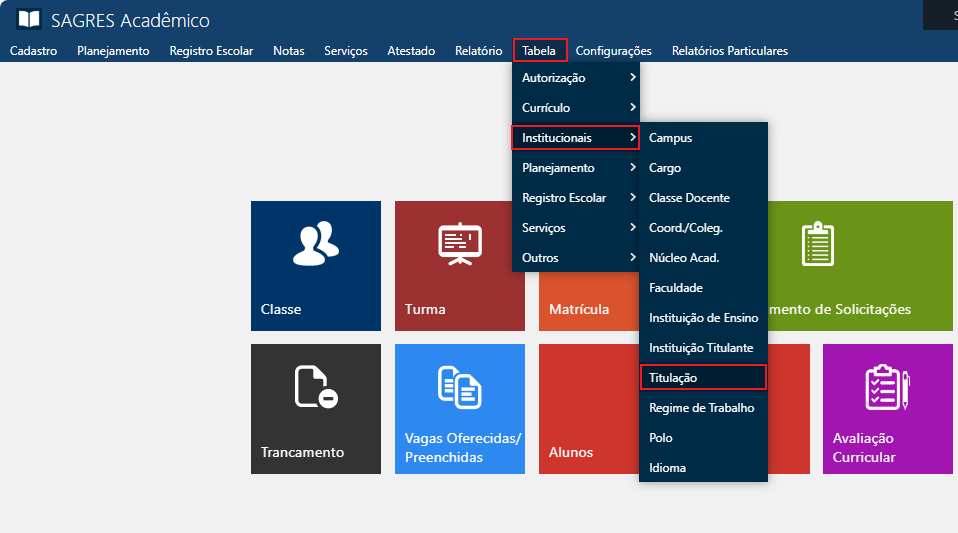This screenshot has width=958, height=533.
Task: Expand the Outros submenu
Action: 575,258
